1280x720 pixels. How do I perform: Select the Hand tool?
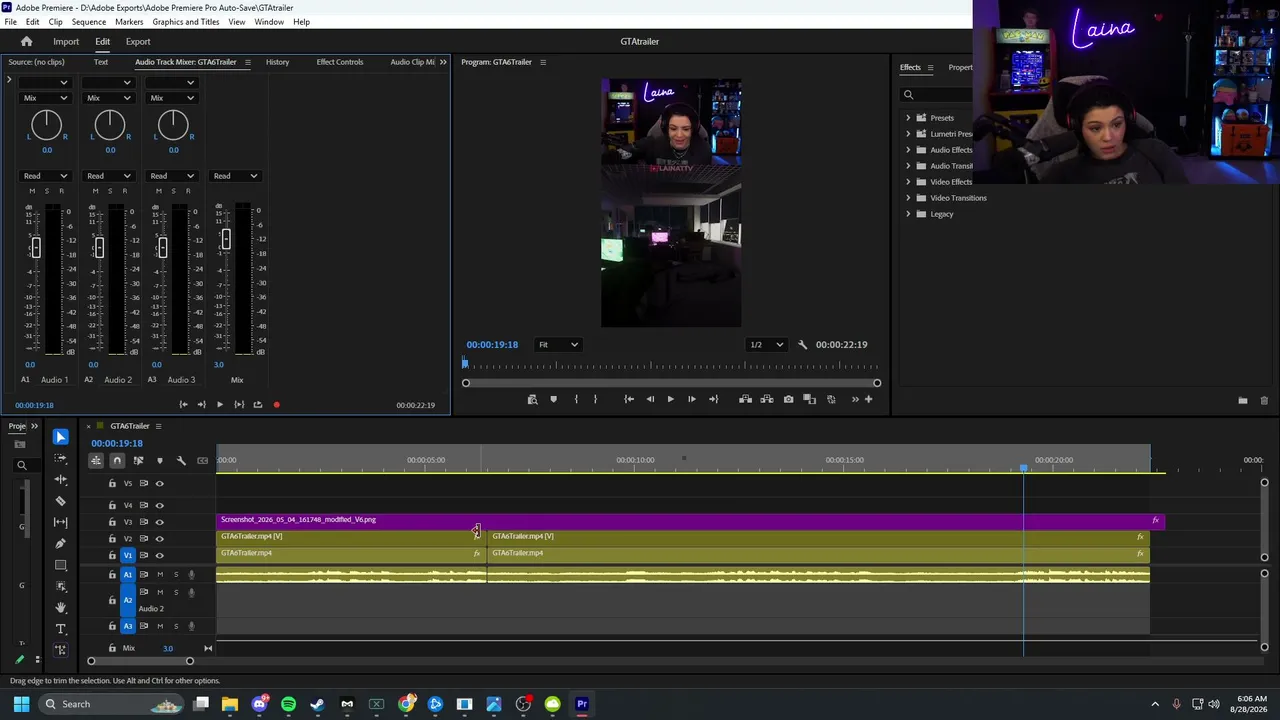(x=61, y=607)
